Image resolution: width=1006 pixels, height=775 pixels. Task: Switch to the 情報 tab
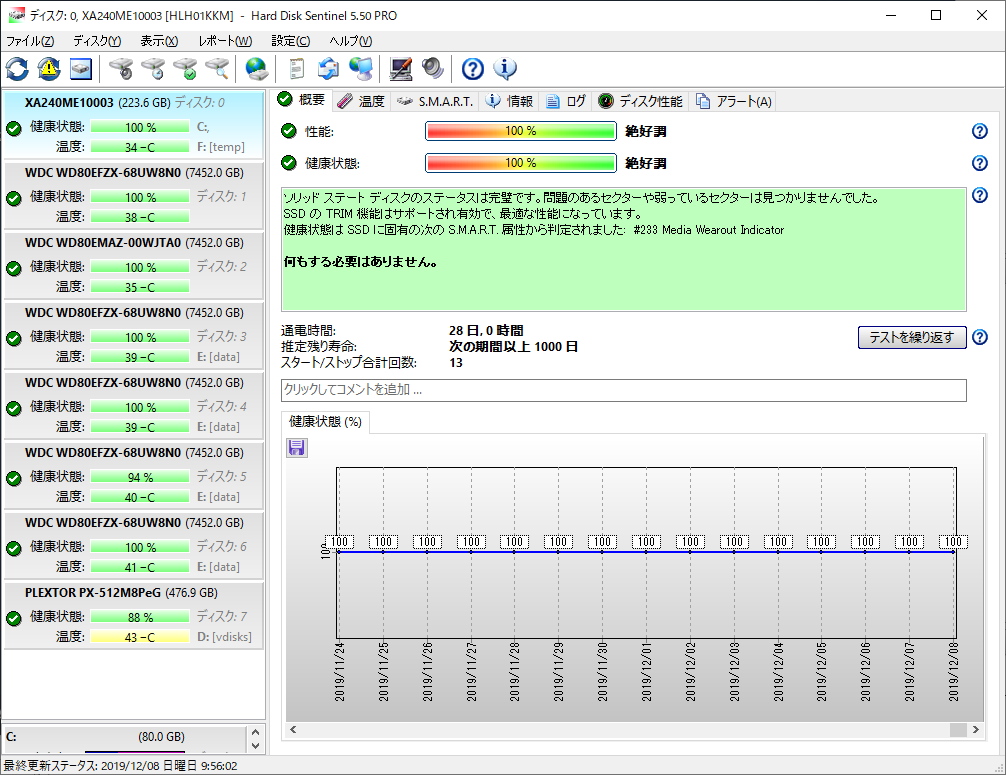click(509, 101)
